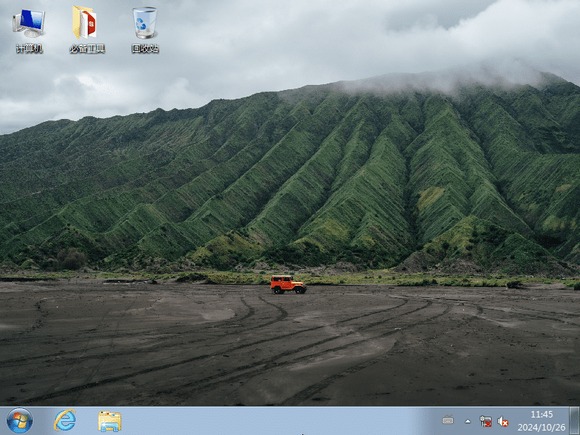Screen dimensions: 580x435
Task: Click the Show desktop strip at taskbar end
Action: 574,421
